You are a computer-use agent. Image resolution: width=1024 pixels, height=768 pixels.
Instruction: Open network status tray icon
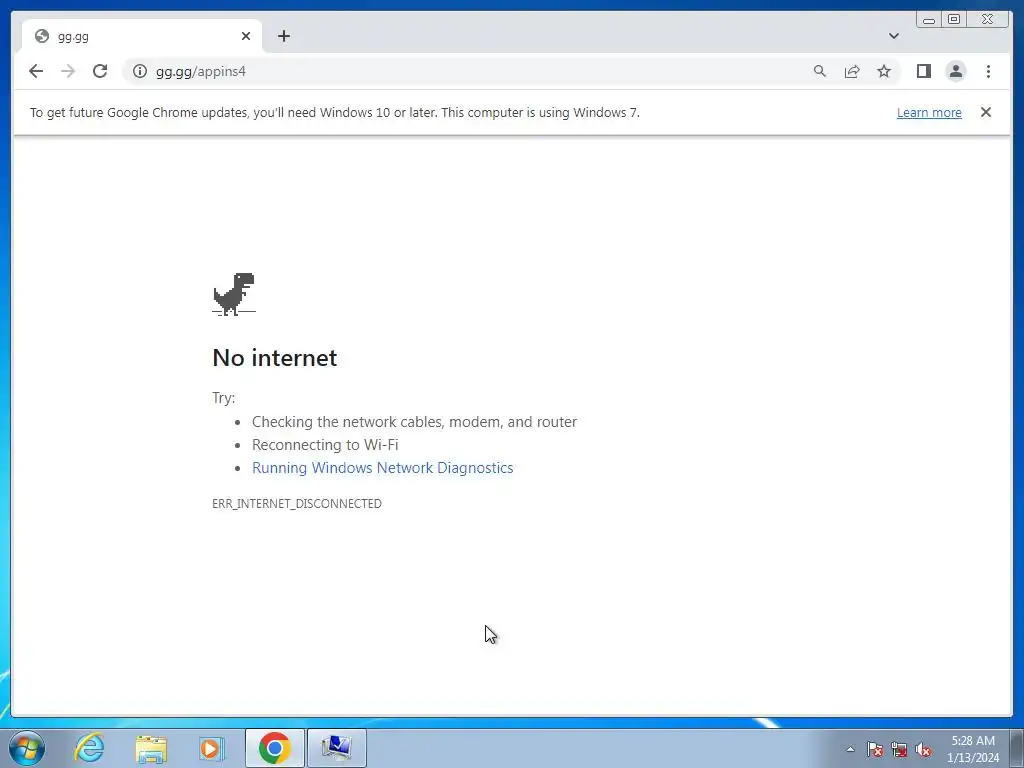[x=899, y=749]
